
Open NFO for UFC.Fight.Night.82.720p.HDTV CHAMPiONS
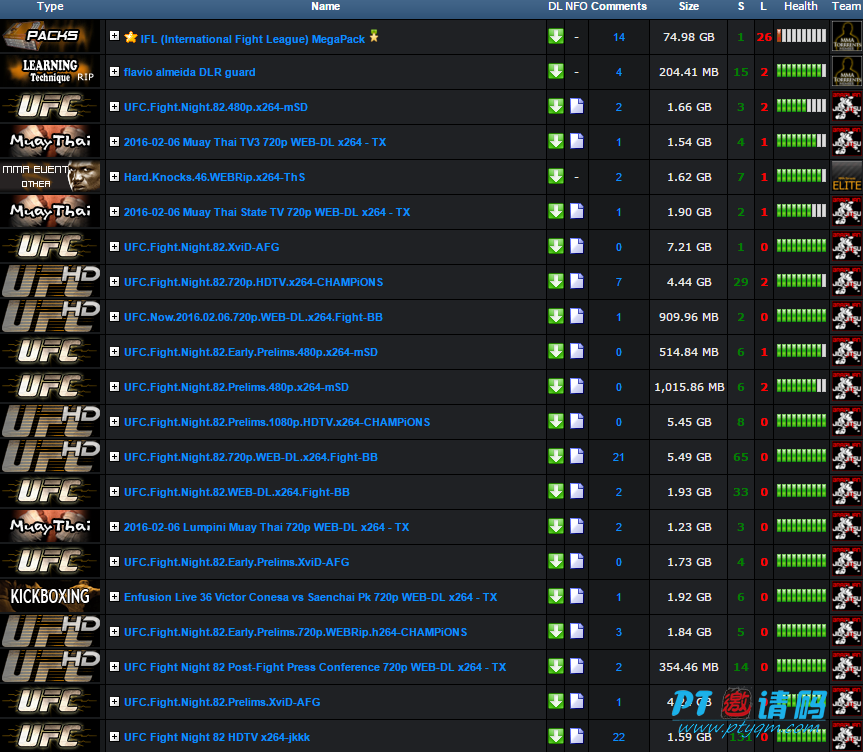(x=576, y=281)
